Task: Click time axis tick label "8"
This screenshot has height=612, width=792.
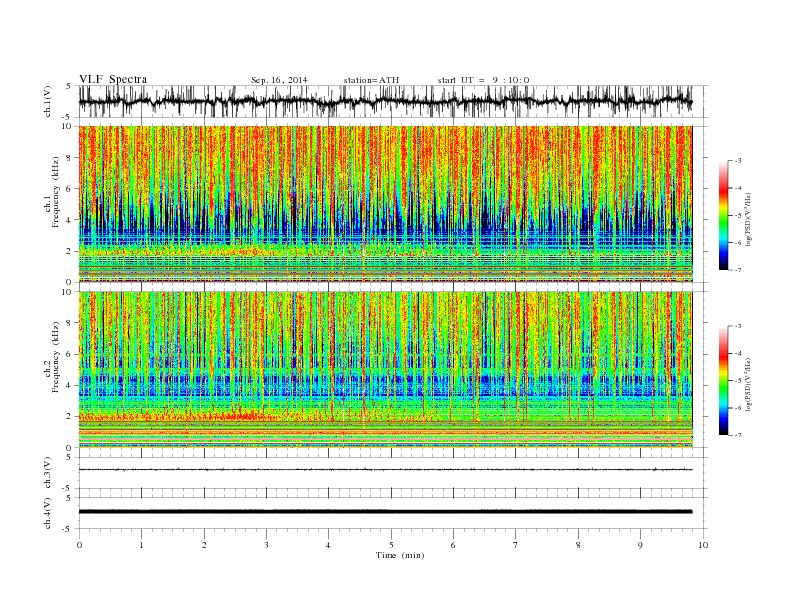Action: coord(578,545)
